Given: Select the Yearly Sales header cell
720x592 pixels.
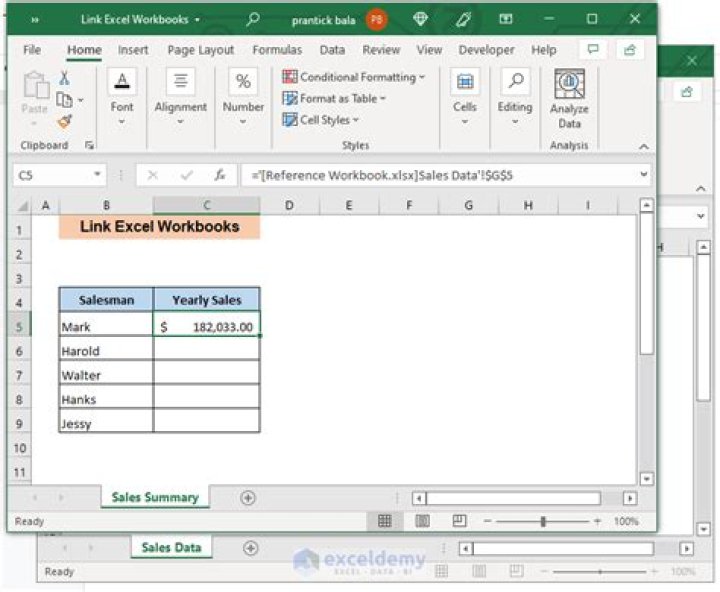Looking at the screenshot, I should pos(207,300).
